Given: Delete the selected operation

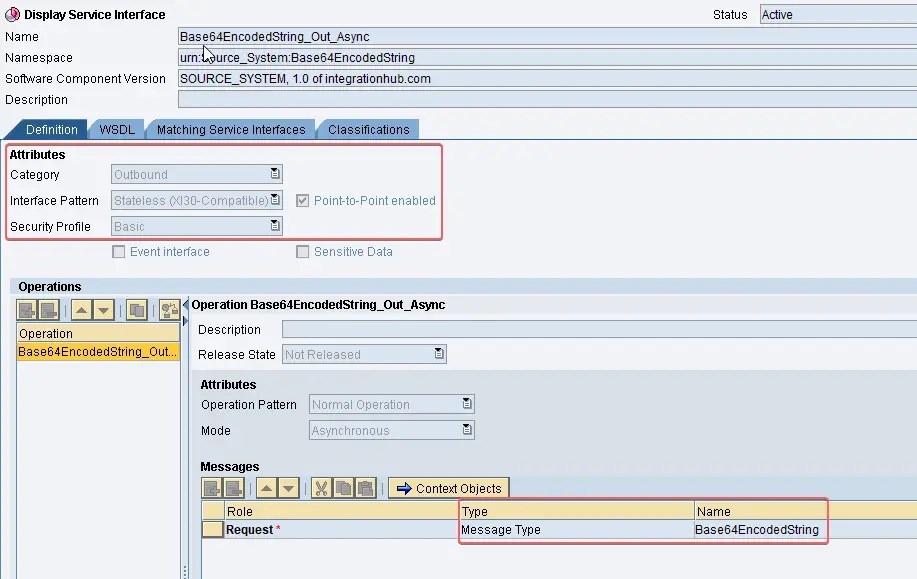Looking at the screenshot, I should 49,309.
